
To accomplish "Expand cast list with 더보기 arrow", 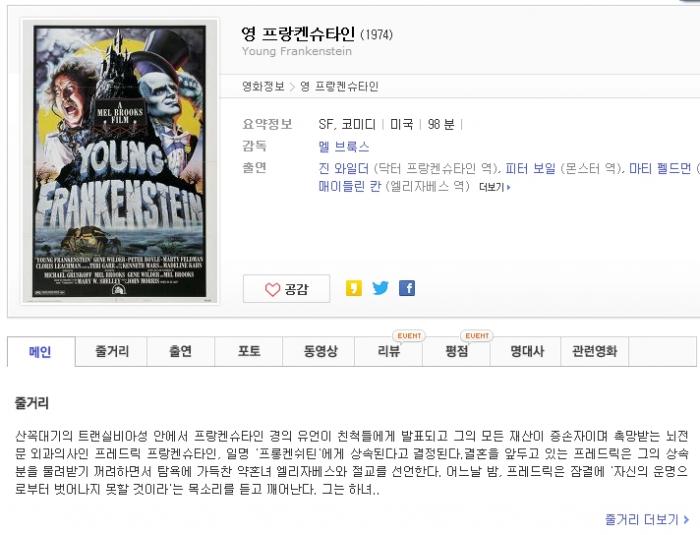I will 495,187.
